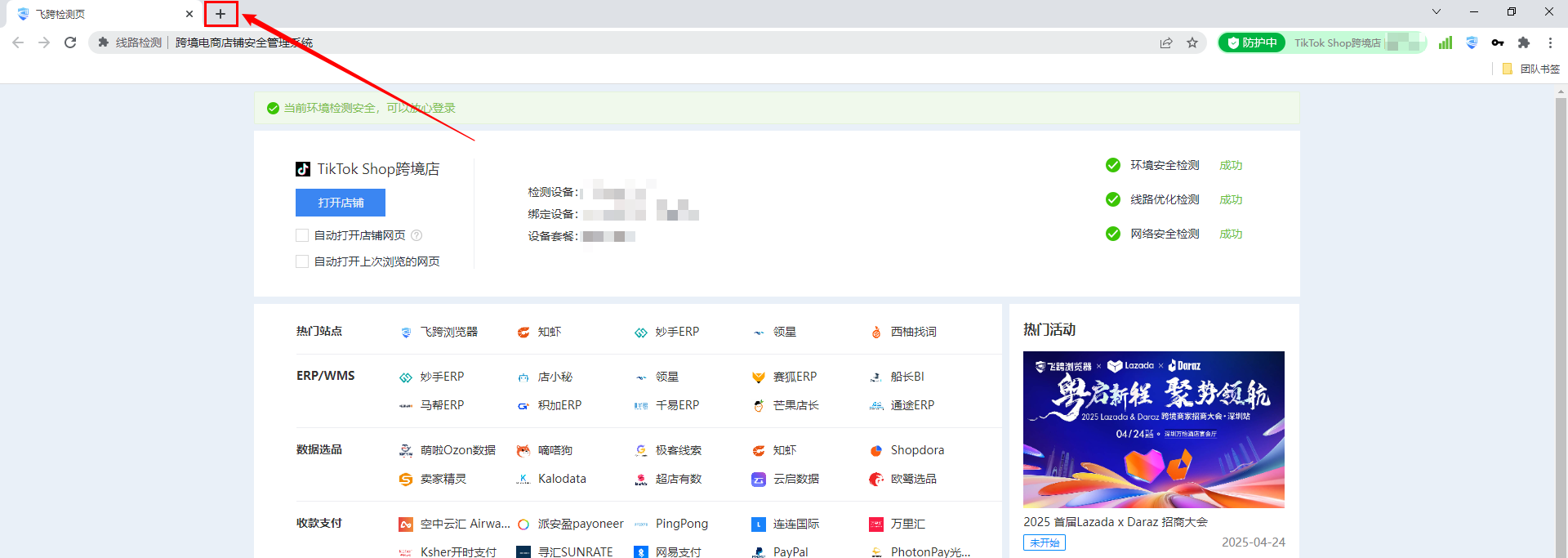Expand the tab search chevron
Viewport: 1568px width, 558px height.
click(x=1437, y=12)
